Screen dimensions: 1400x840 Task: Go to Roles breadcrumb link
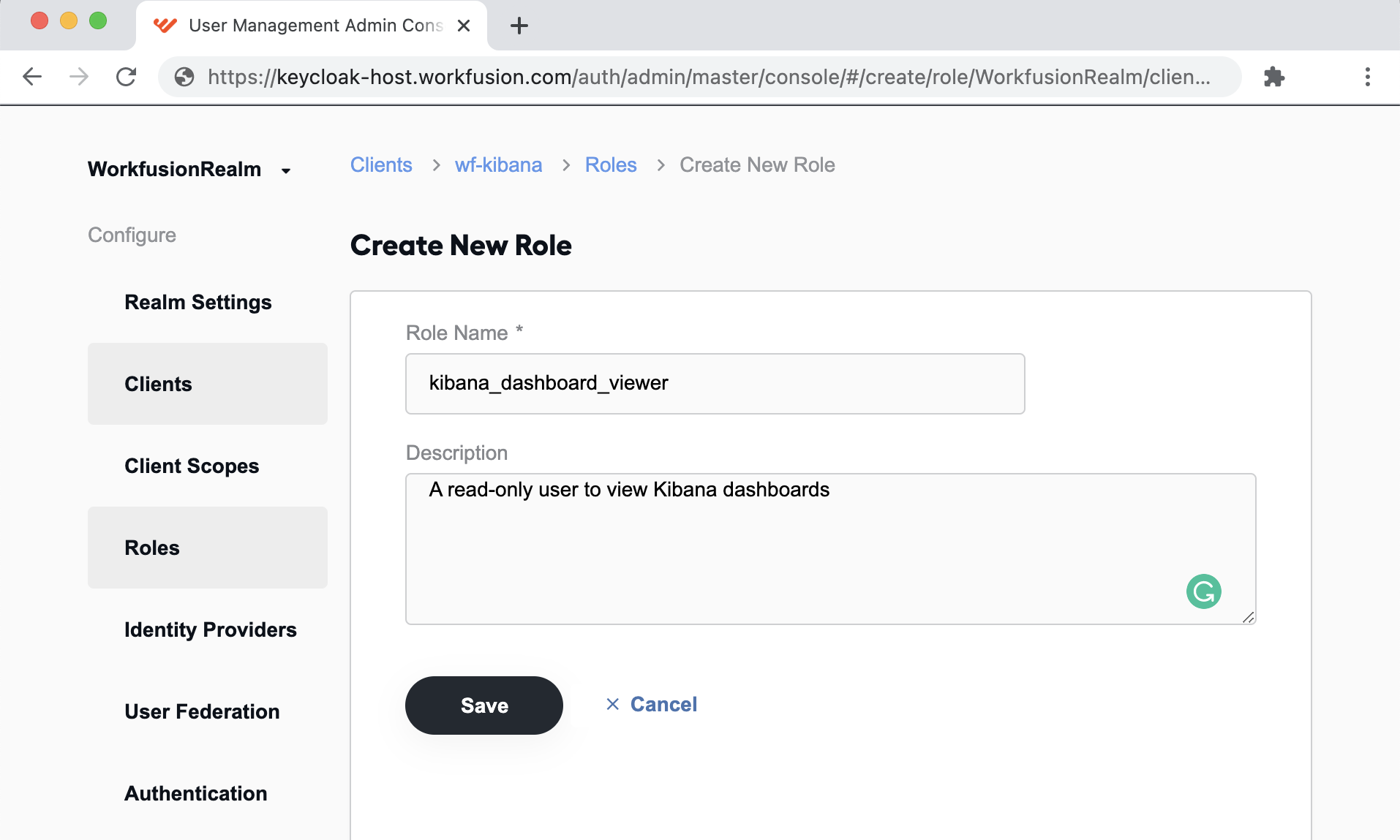click(611, 164)
